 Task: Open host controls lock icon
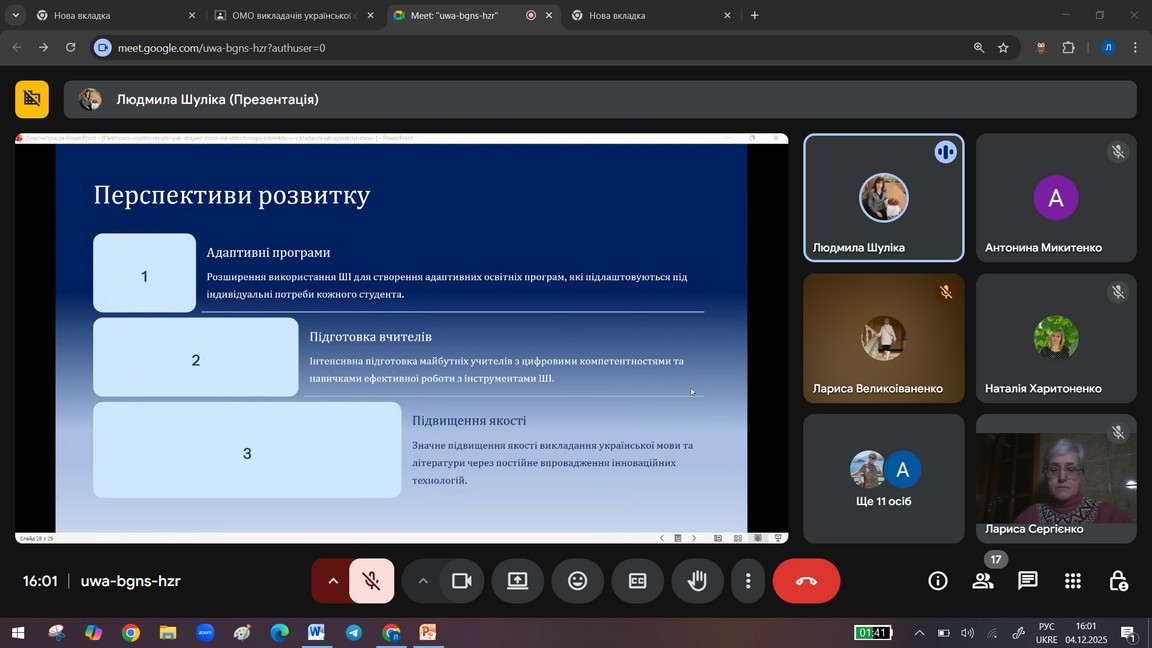[1118, 581]
